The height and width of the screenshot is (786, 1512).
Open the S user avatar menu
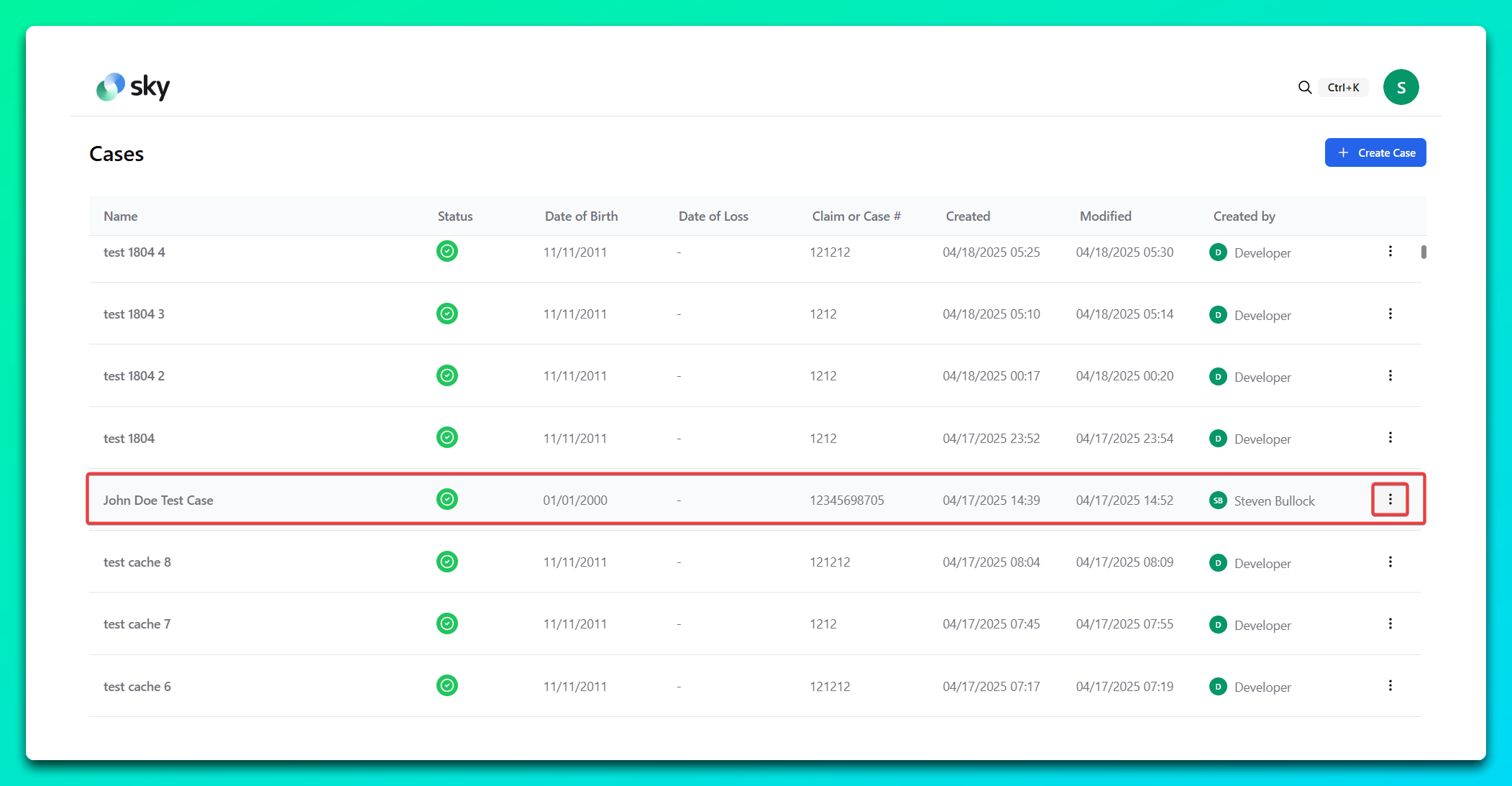click(x=1400, y=87)
